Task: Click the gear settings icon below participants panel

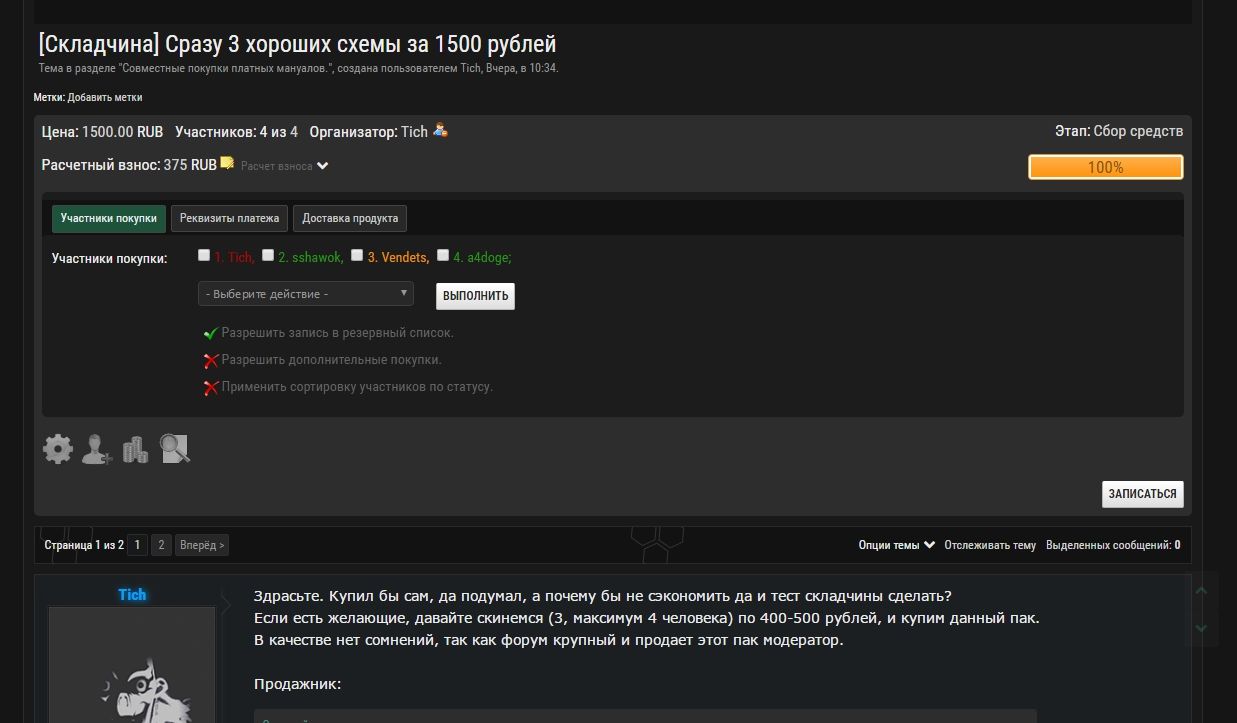Action: click(x=58, y=449)
